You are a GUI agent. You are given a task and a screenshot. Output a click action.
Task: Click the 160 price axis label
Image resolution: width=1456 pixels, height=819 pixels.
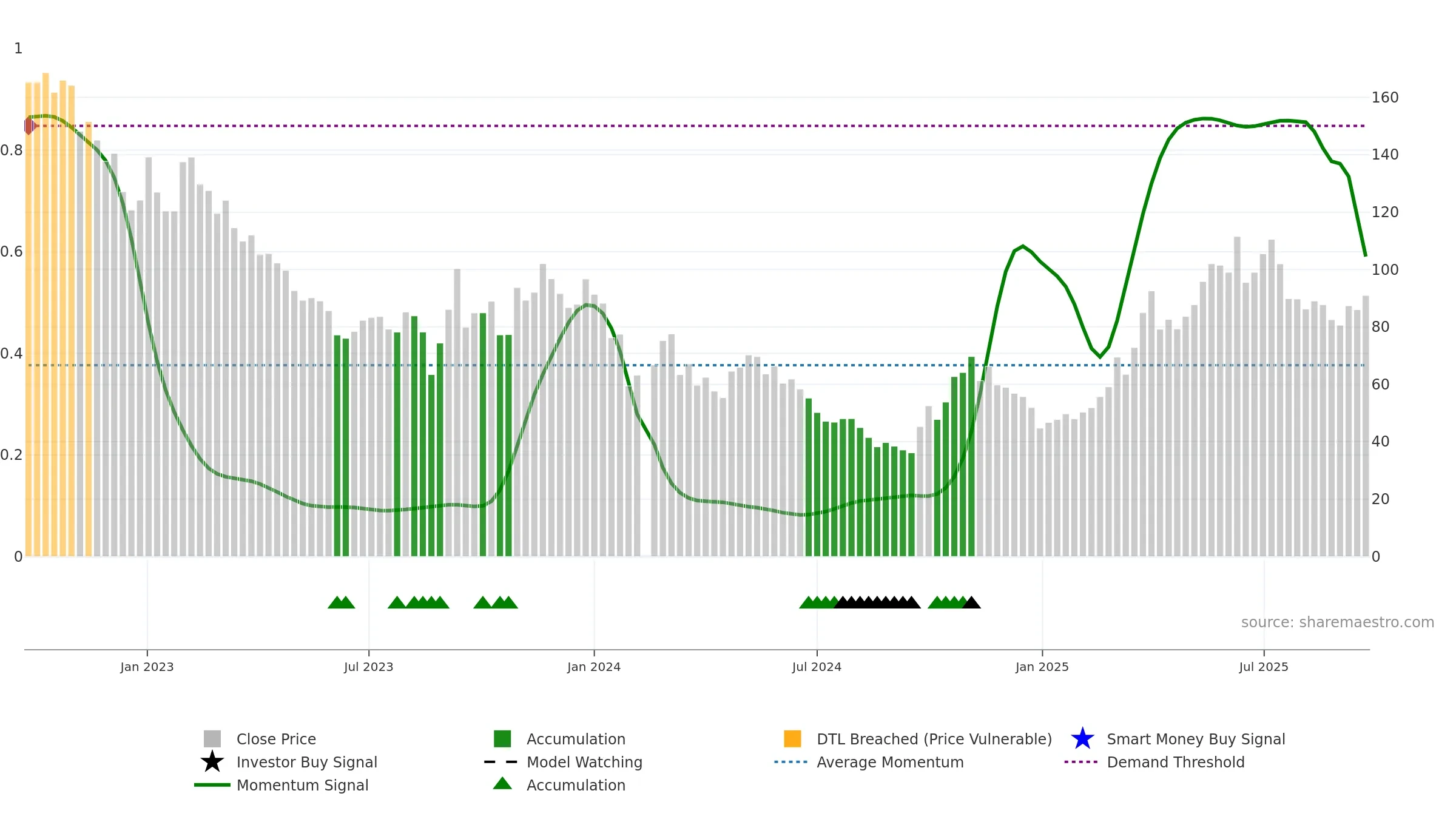tap(1385, 98)
